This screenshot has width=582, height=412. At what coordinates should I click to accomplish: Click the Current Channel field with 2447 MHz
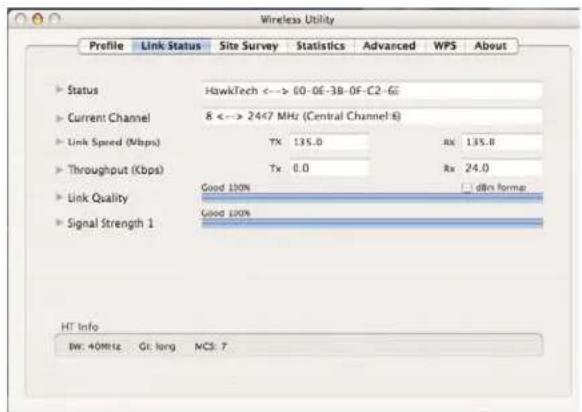tap(372, 117)
